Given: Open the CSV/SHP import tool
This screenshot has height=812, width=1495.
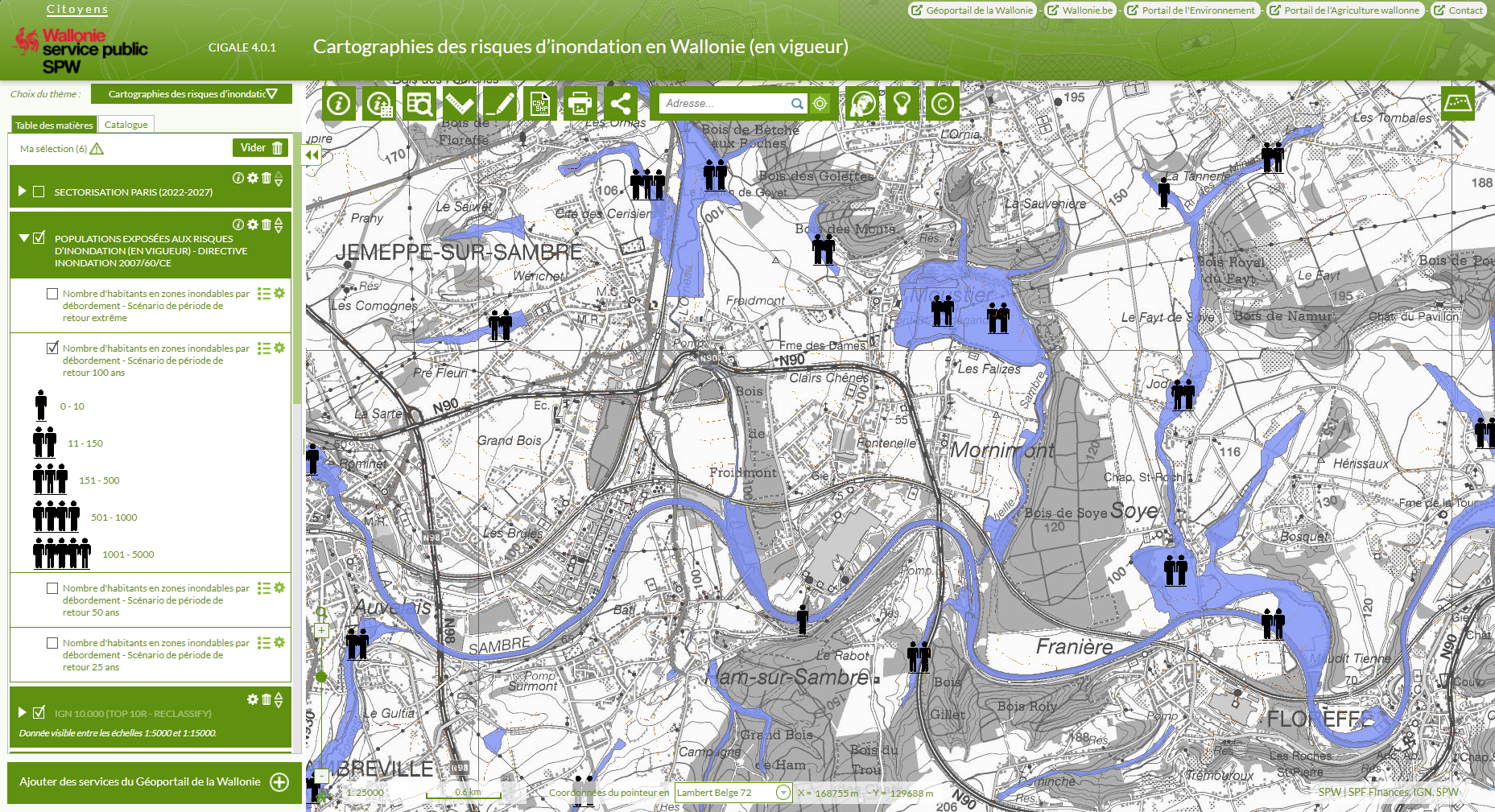Looking at the screenshot, I should (540, 104).
